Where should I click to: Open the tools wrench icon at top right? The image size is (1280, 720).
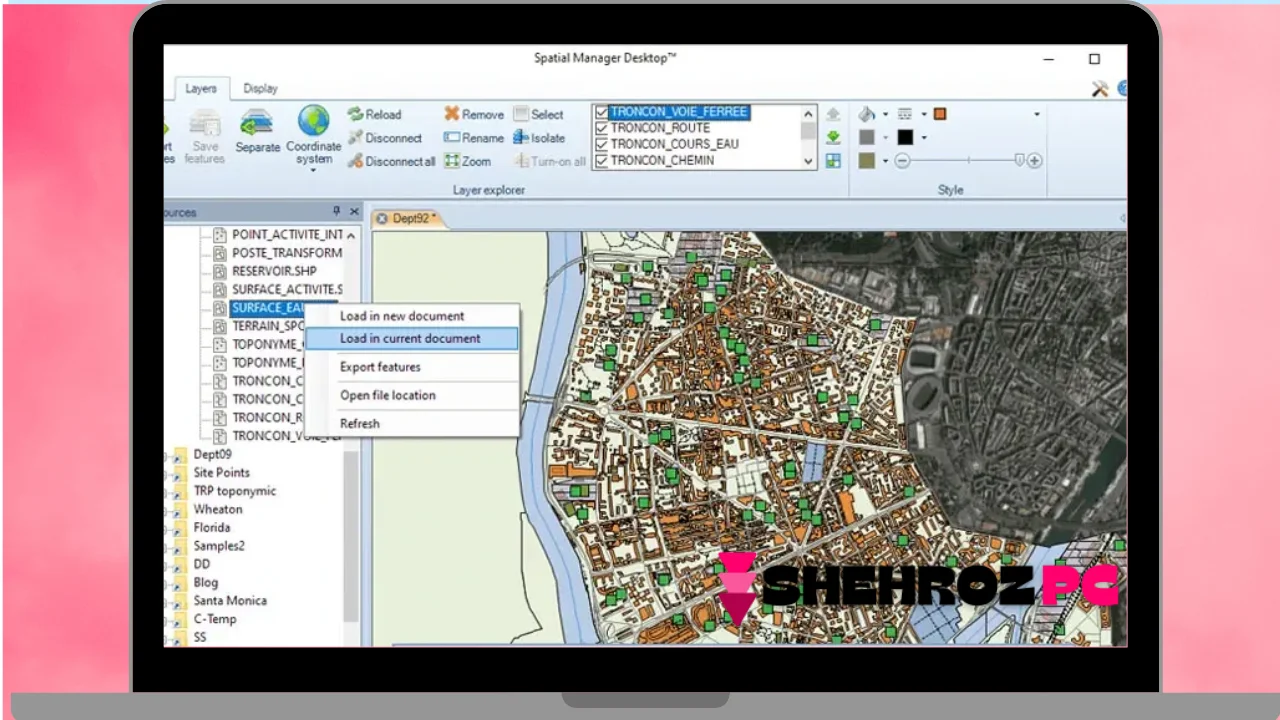[x=1100, y=89]
